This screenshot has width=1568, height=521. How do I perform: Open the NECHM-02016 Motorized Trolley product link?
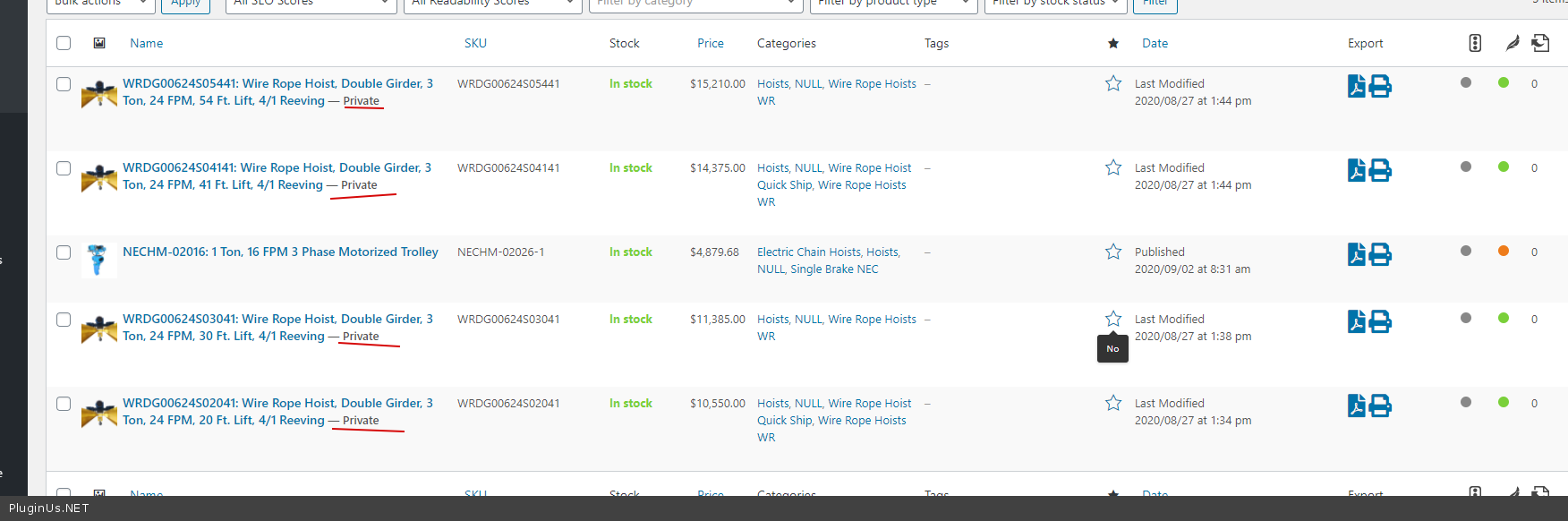(x=280, y=252)
